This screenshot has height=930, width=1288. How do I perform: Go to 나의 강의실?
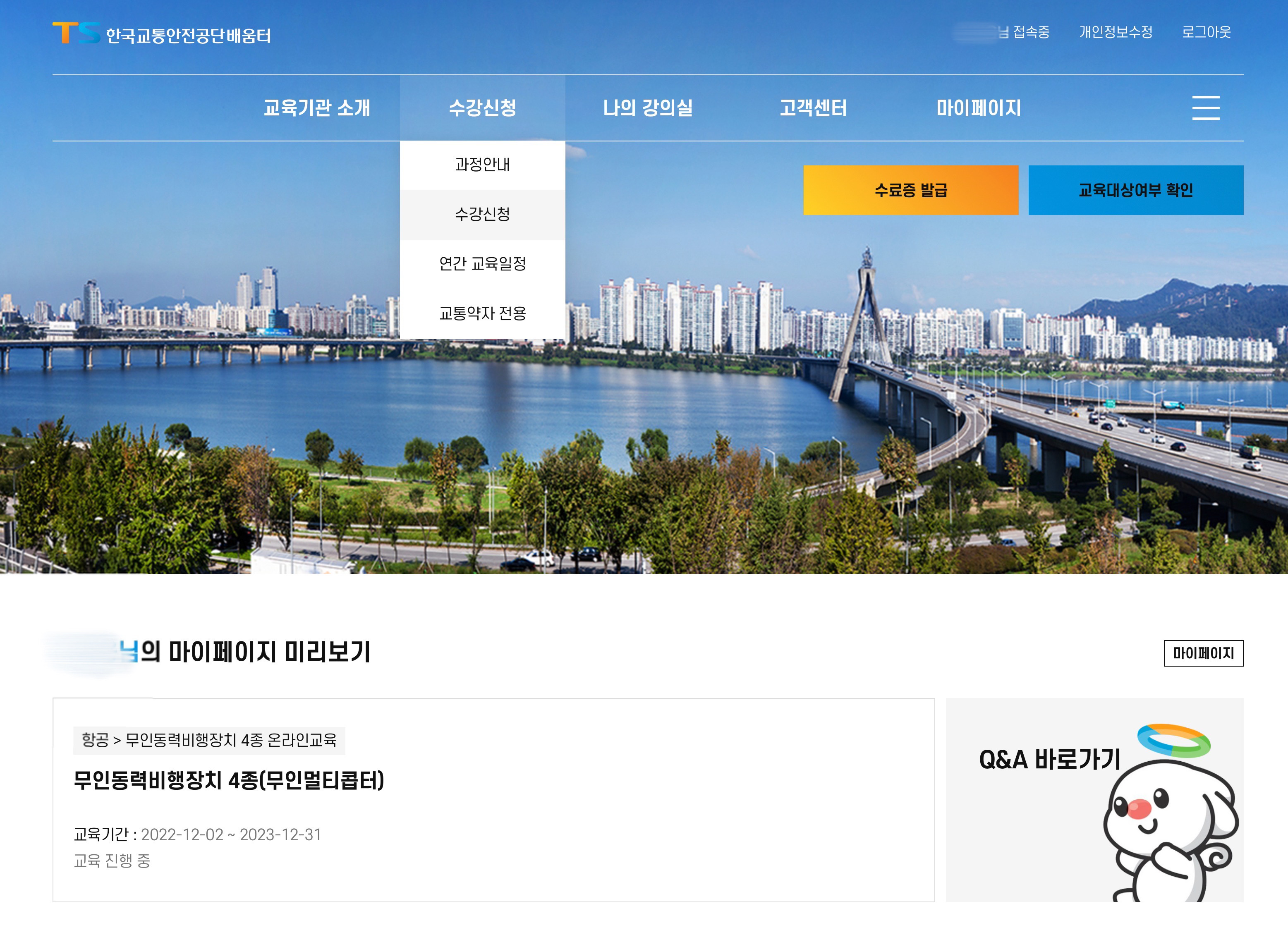(x=649, y=109)
